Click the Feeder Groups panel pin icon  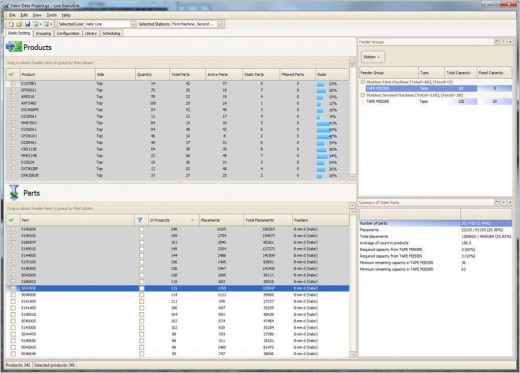coord(504,42)
